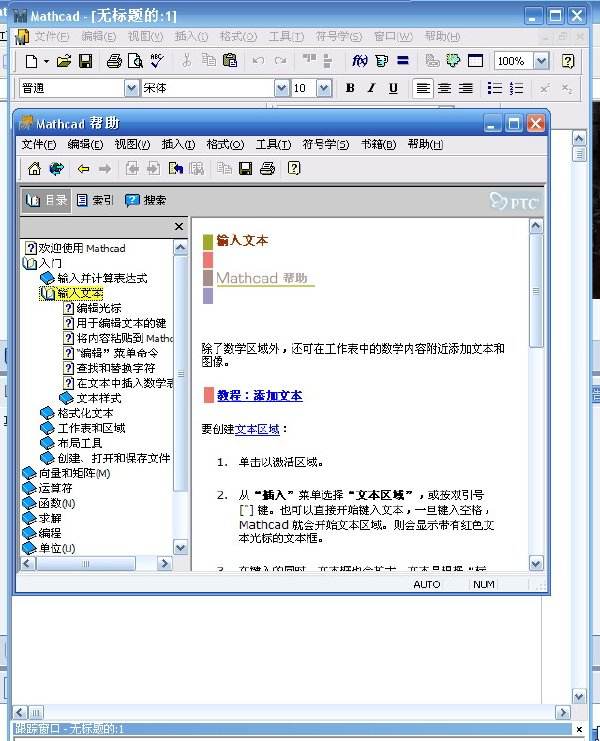Click Print icon in Mathcad main toolbar
The image size is (600, 741).
(114, 61)
